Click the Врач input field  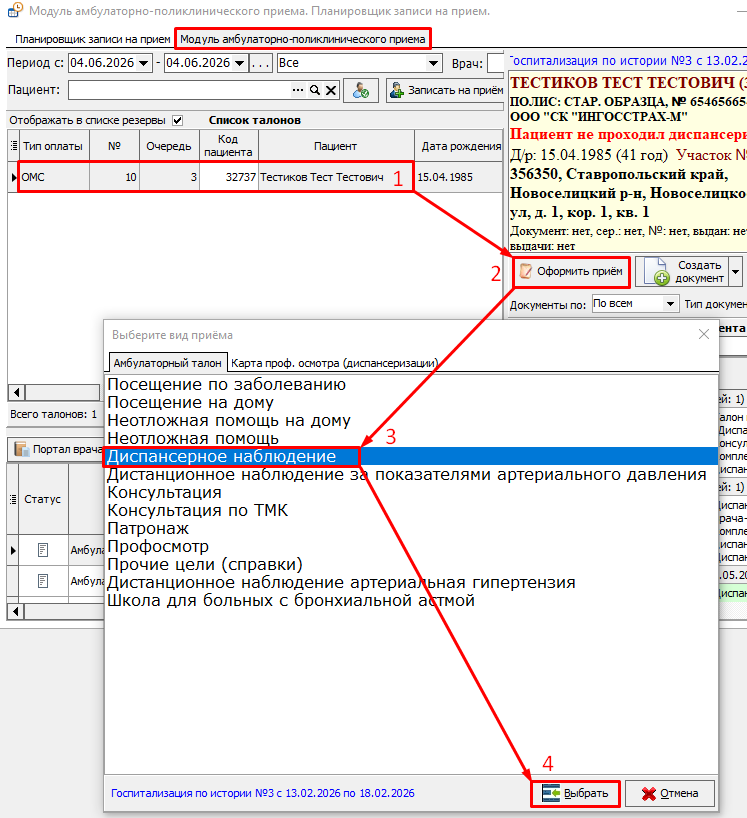495,63
